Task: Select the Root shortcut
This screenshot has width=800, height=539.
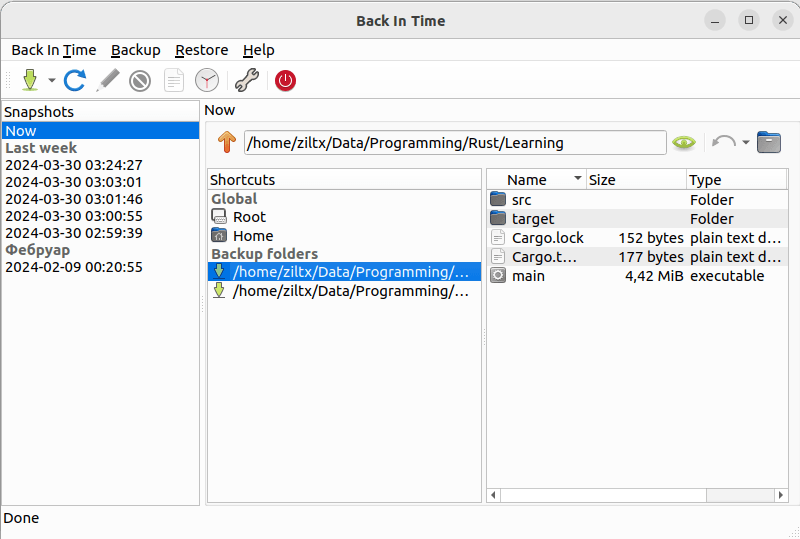Action: (249, 217)
